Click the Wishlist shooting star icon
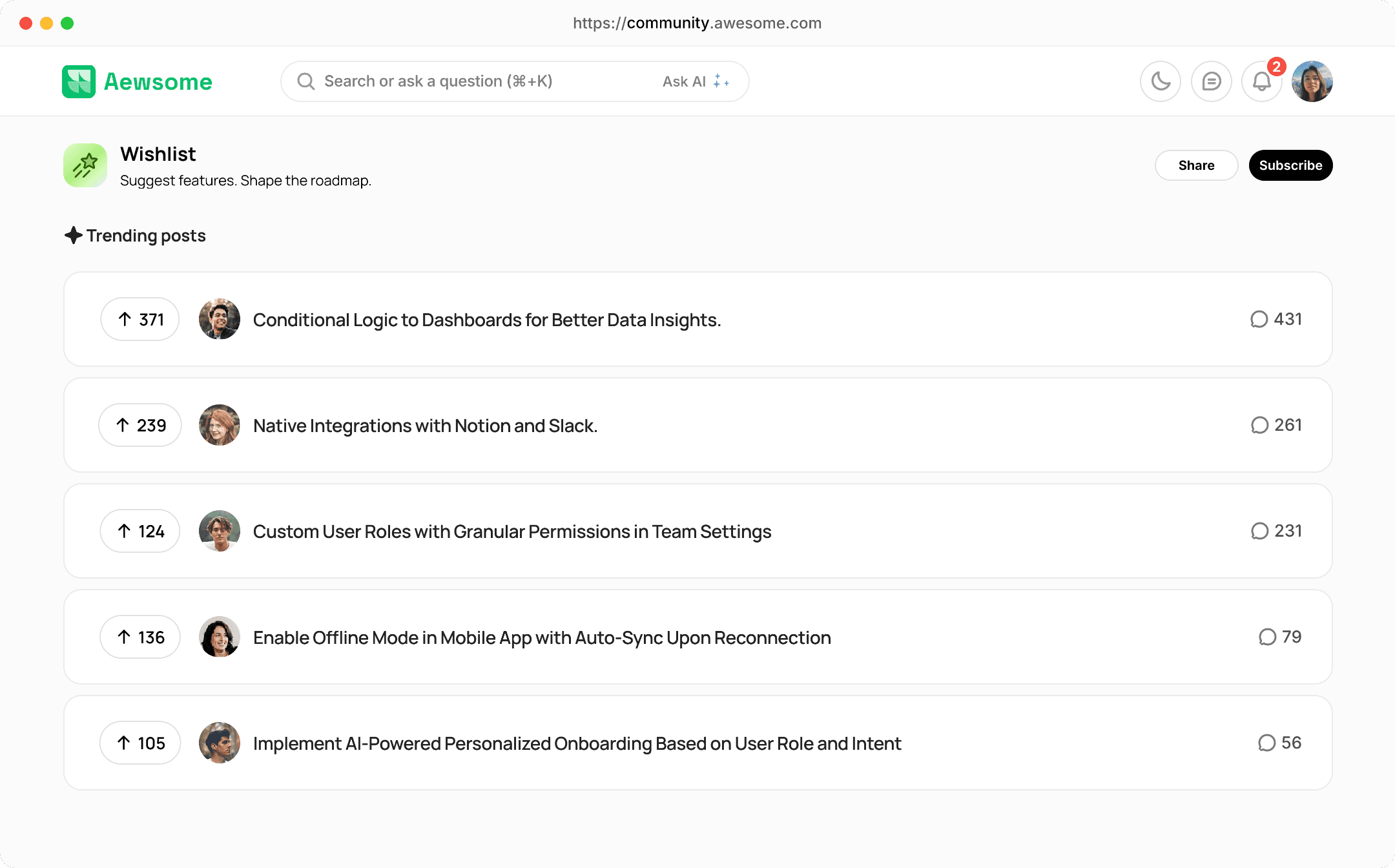 tap(85, 165)
